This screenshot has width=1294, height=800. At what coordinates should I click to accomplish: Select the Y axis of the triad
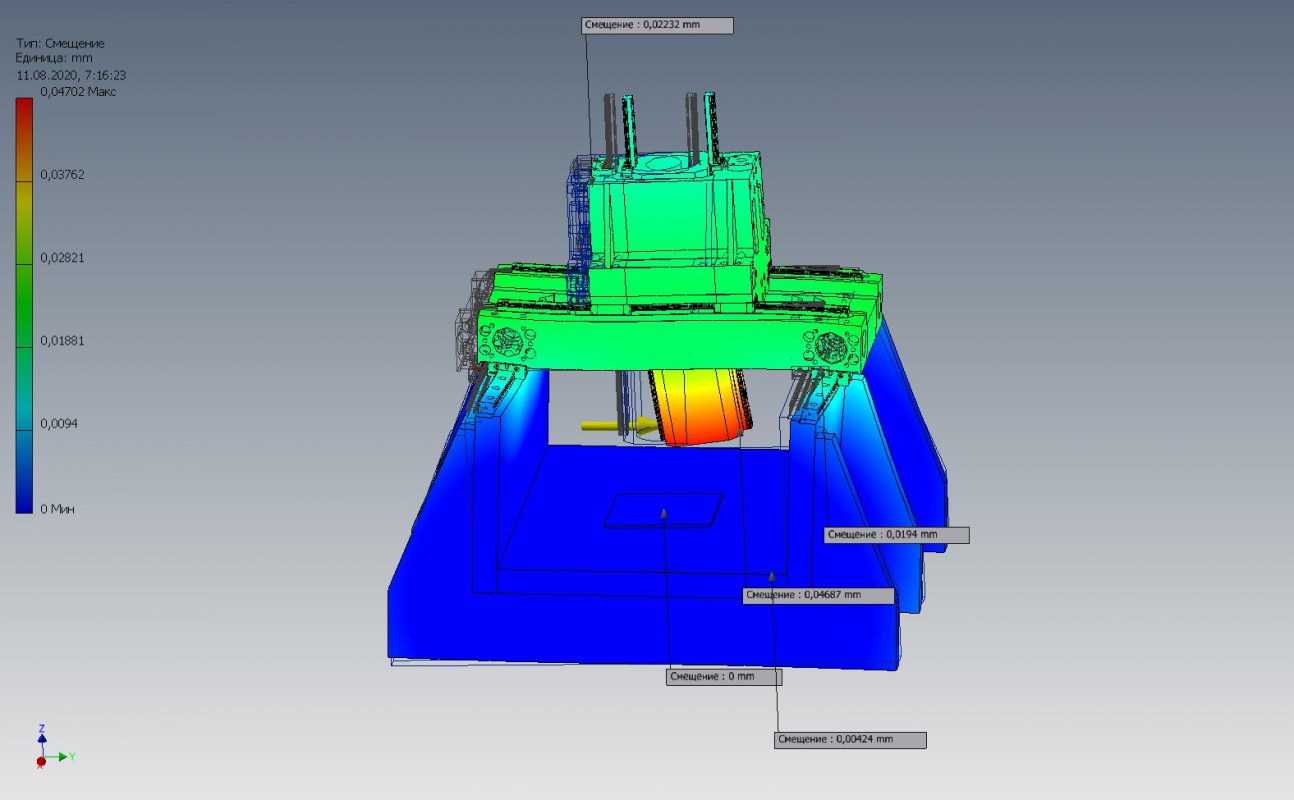click(x=60, y=757)
